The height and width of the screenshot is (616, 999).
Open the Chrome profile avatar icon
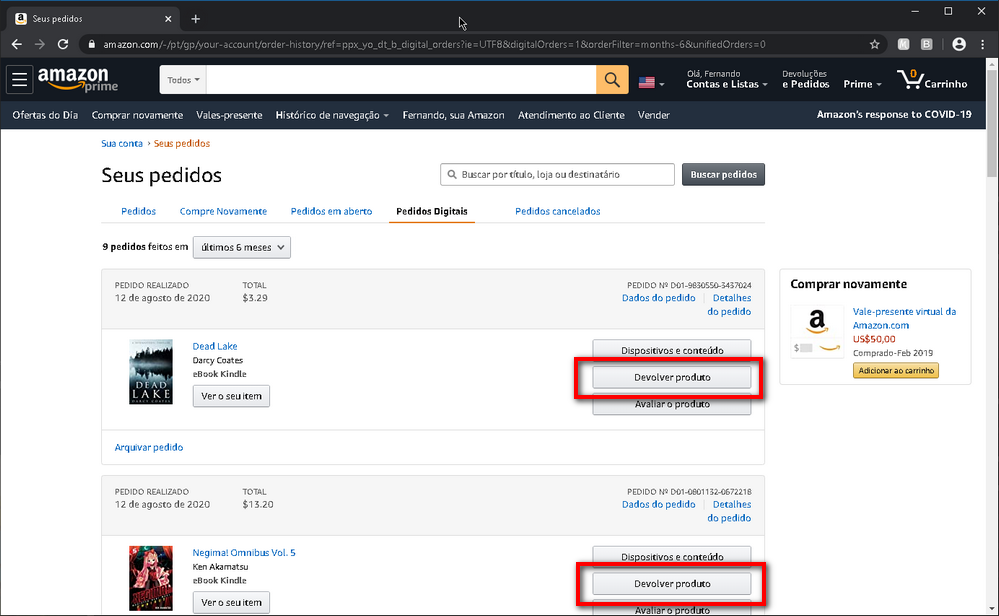[958, 44]
